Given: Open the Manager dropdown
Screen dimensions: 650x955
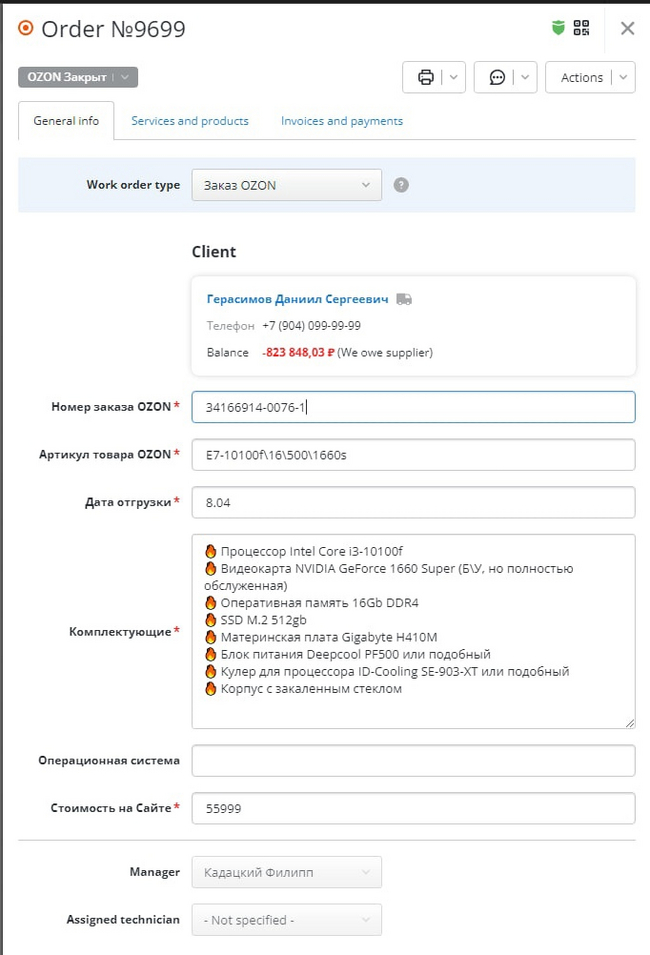Looking at the screenshot, I should [286, 873].
